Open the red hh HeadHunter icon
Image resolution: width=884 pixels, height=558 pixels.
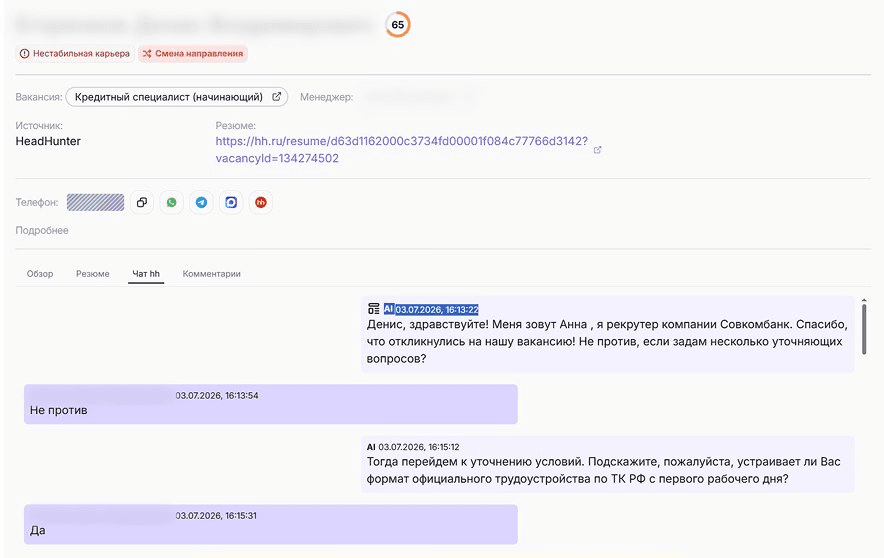[x=260, y=202]
